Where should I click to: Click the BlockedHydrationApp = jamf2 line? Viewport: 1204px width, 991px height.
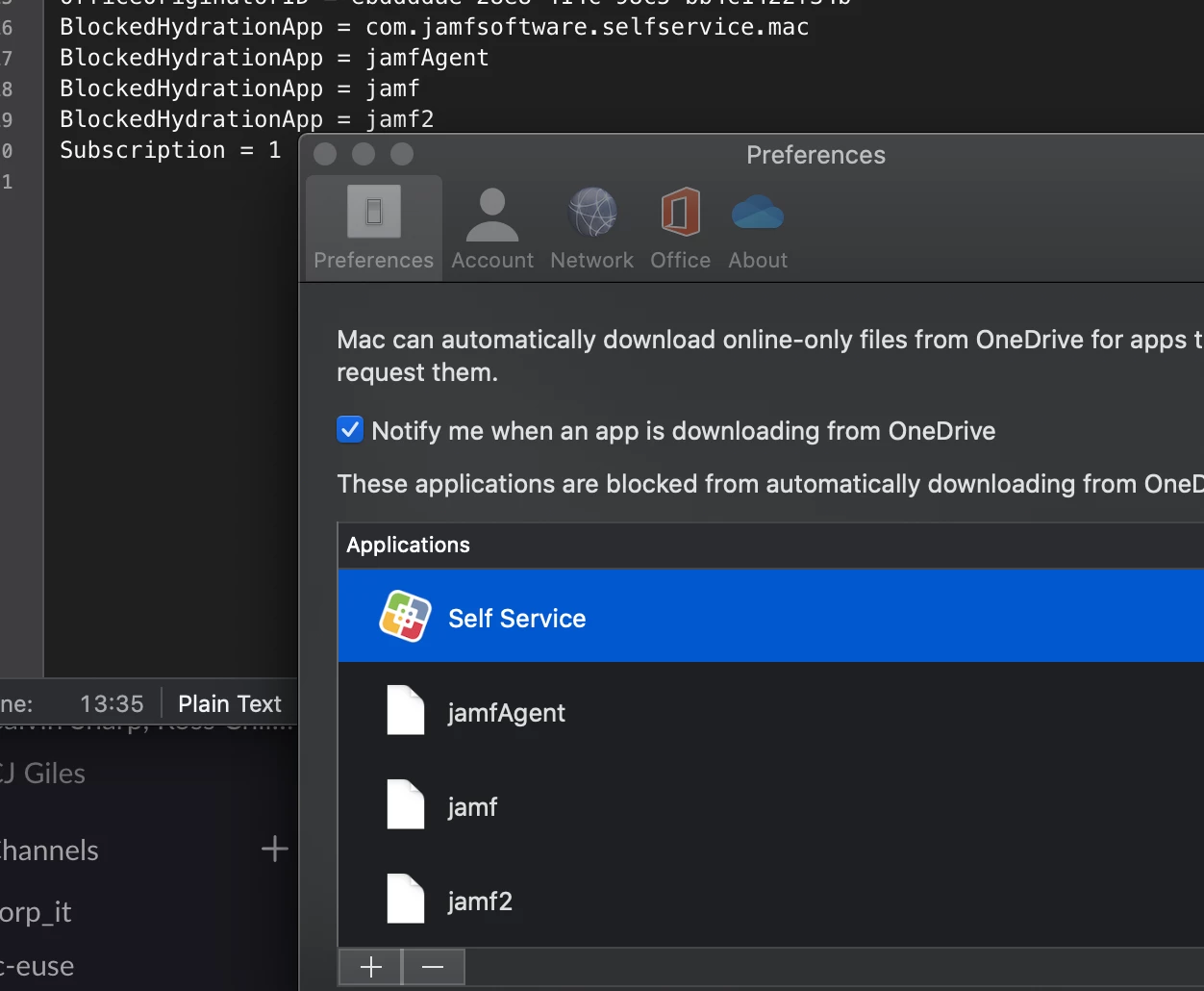coord(247,119)
